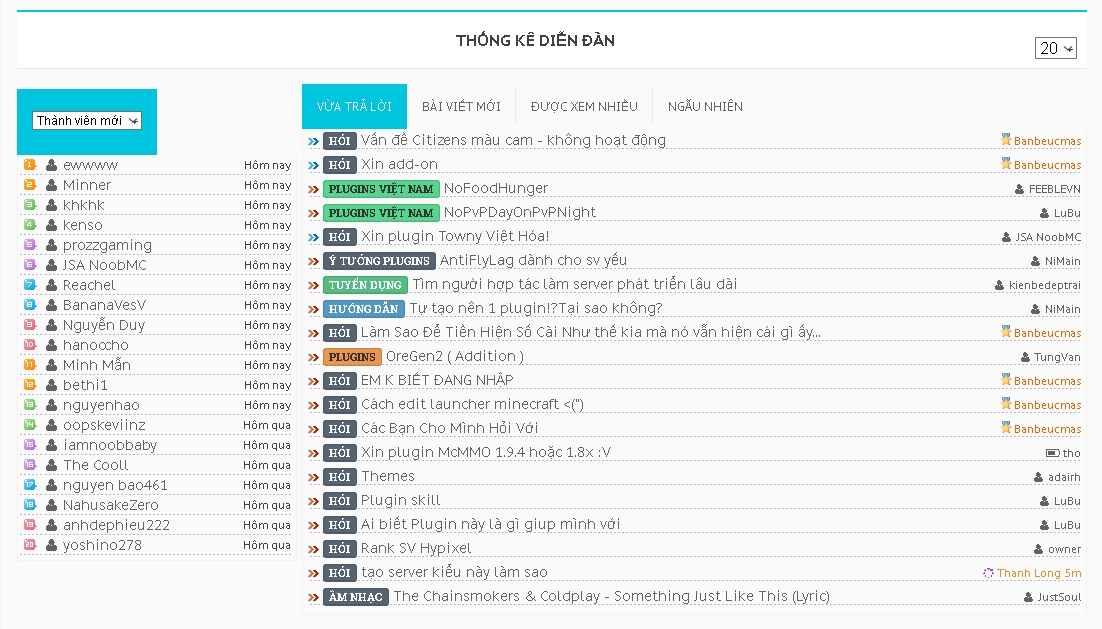Select the ĐƯỢC XEM NHIỀU tab
1102x629 pixels.
coord(584,107)
